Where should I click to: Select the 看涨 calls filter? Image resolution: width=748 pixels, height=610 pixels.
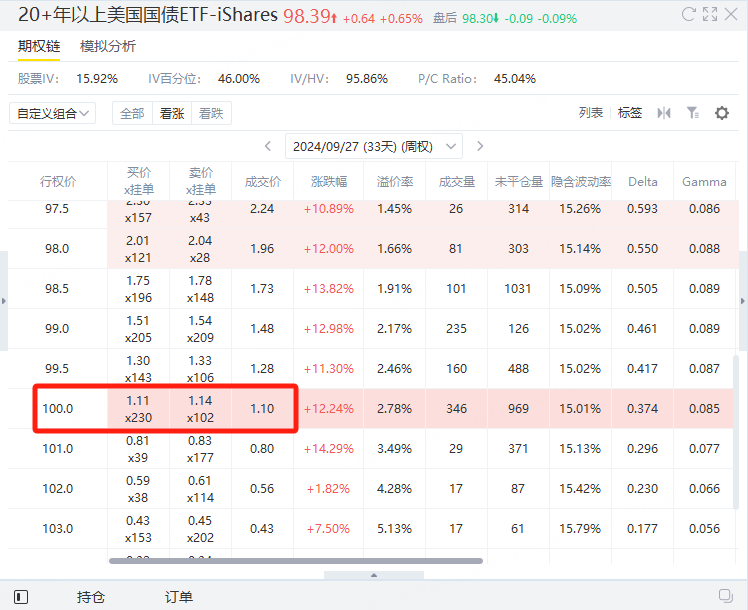tap(172, 114)
